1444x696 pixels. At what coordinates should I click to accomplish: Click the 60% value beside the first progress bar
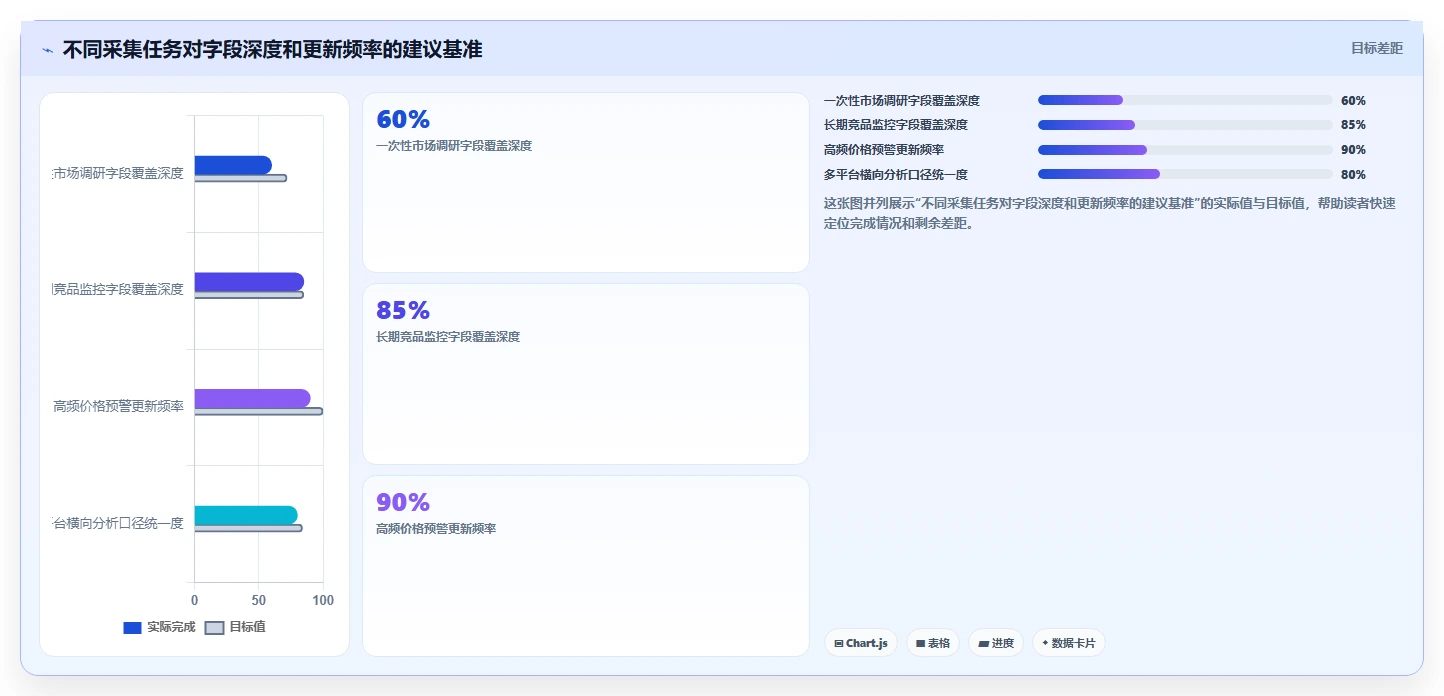coord(1353,101)
